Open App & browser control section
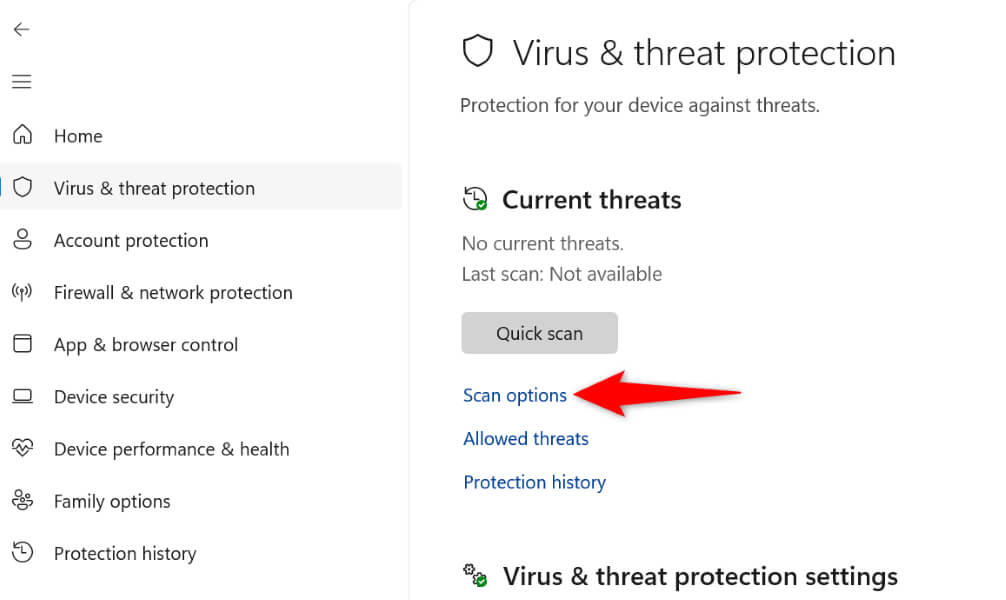 coord(146,345)
